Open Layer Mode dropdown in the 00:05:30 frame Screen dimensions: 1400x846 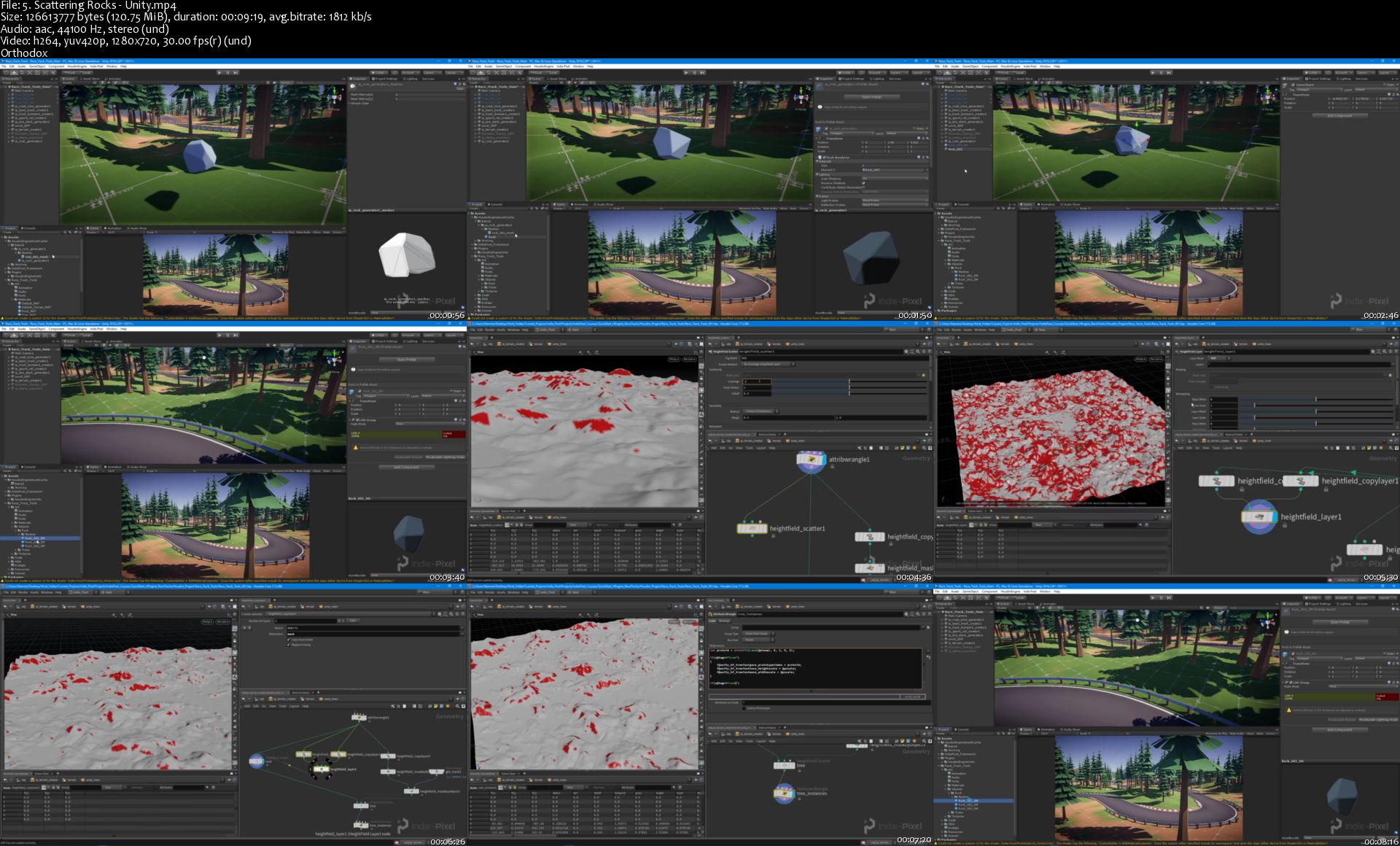coord(1219,358)
